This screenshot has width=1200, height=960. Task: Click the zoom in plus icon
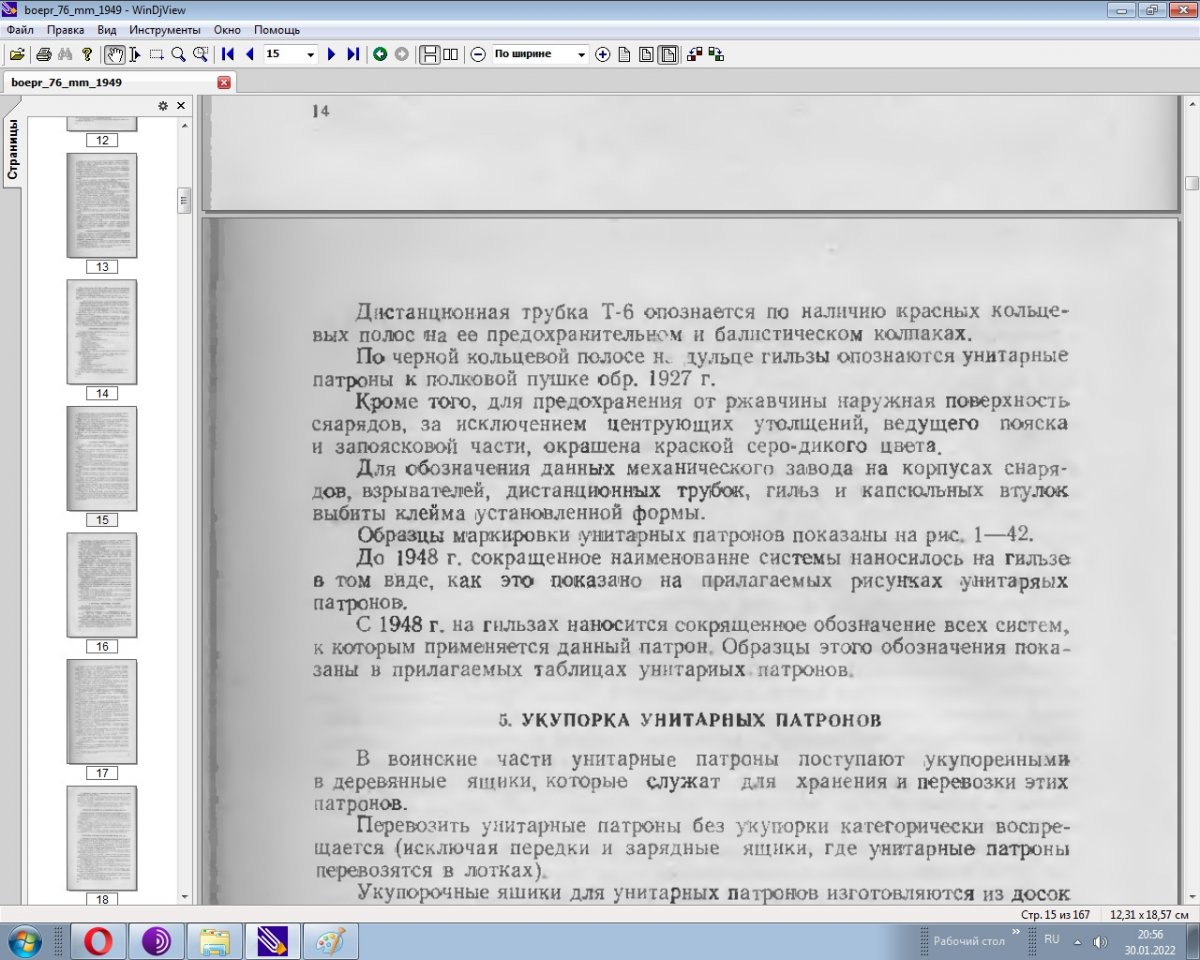point(602,54)
